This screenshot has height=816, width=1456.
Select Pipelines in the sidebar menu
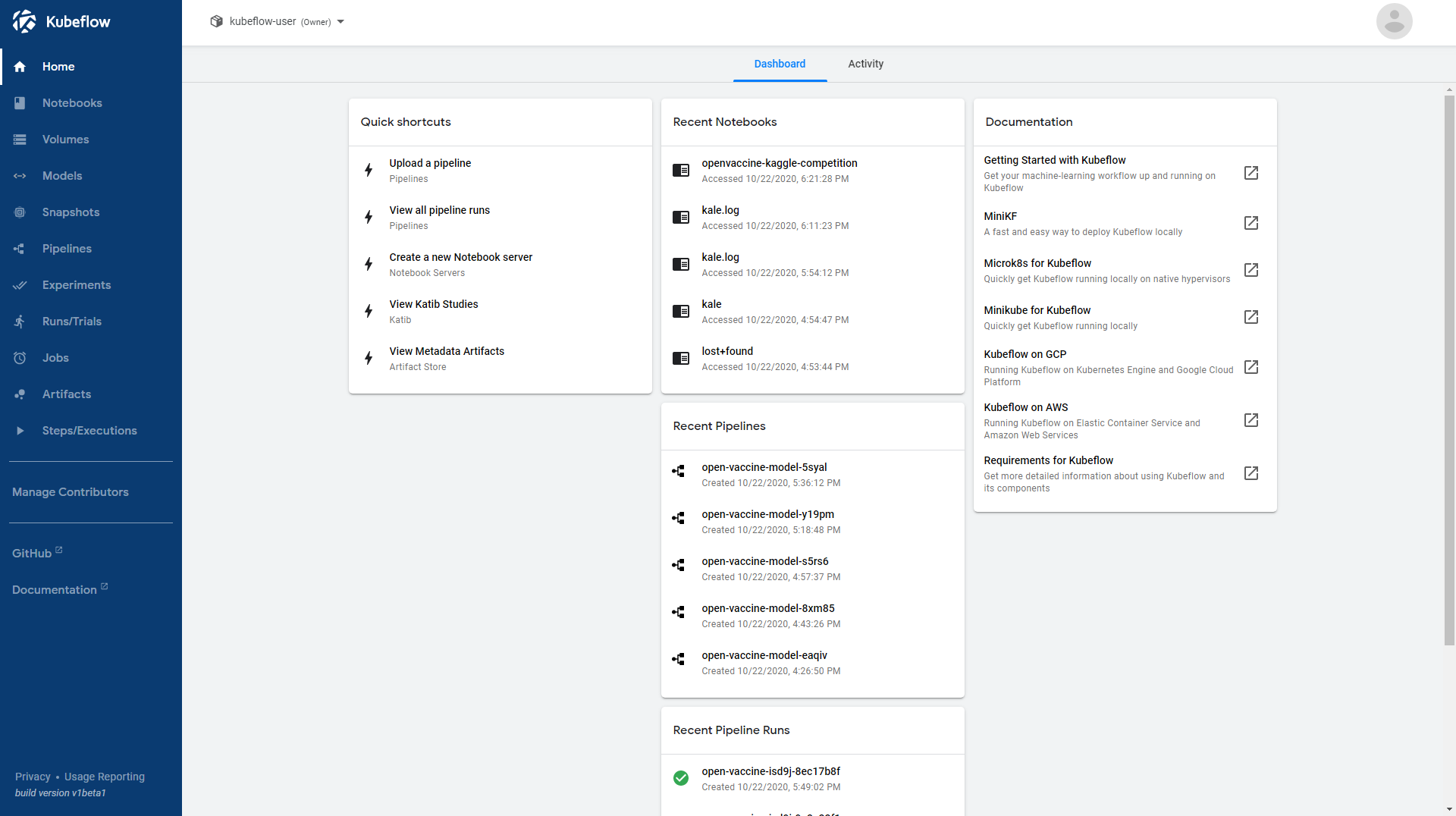pyautogui.click(x=67, y=249)
